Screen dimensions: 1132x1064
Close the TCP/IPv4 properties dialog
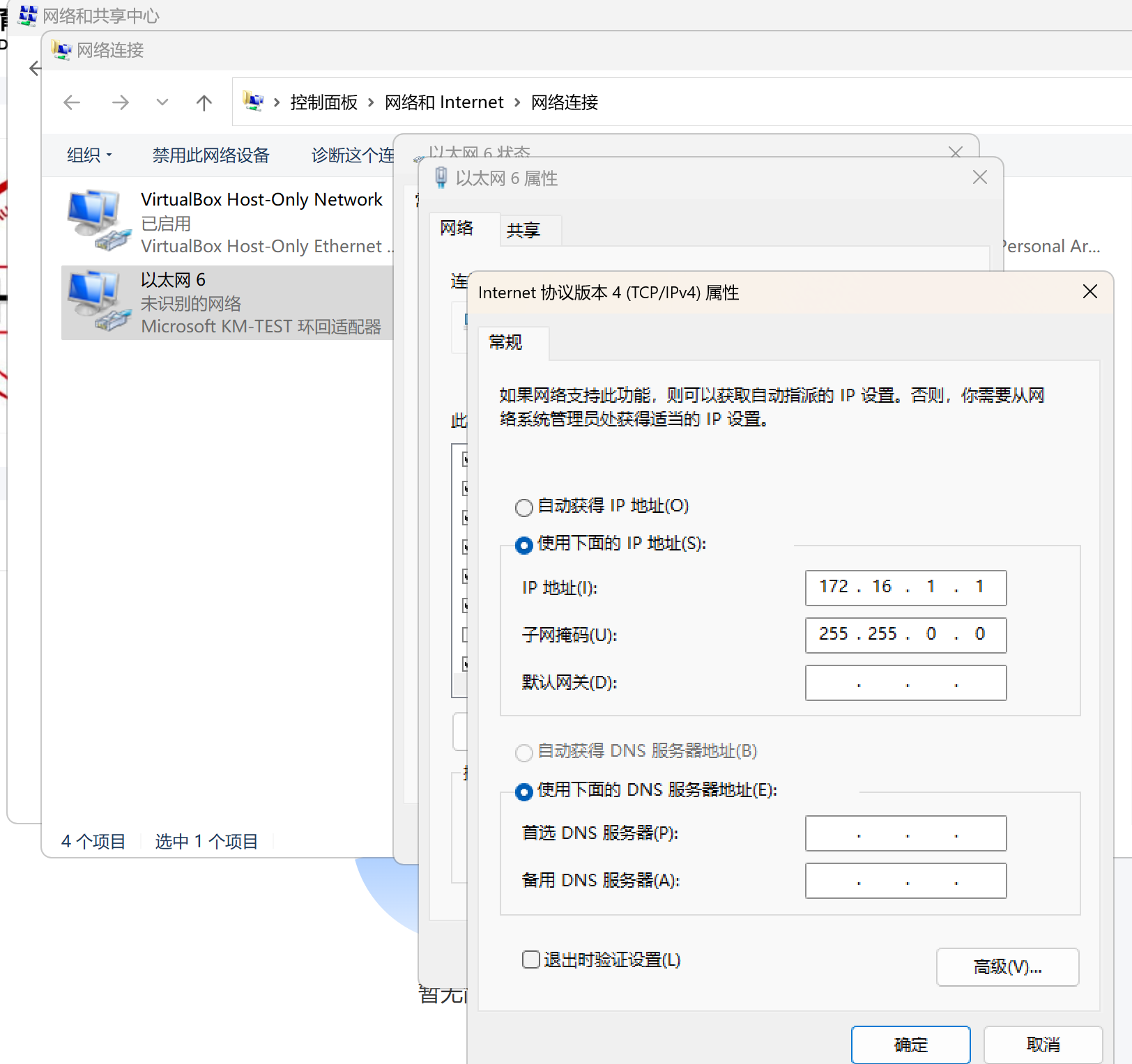pyautogui.click(x=1090, y=291)
